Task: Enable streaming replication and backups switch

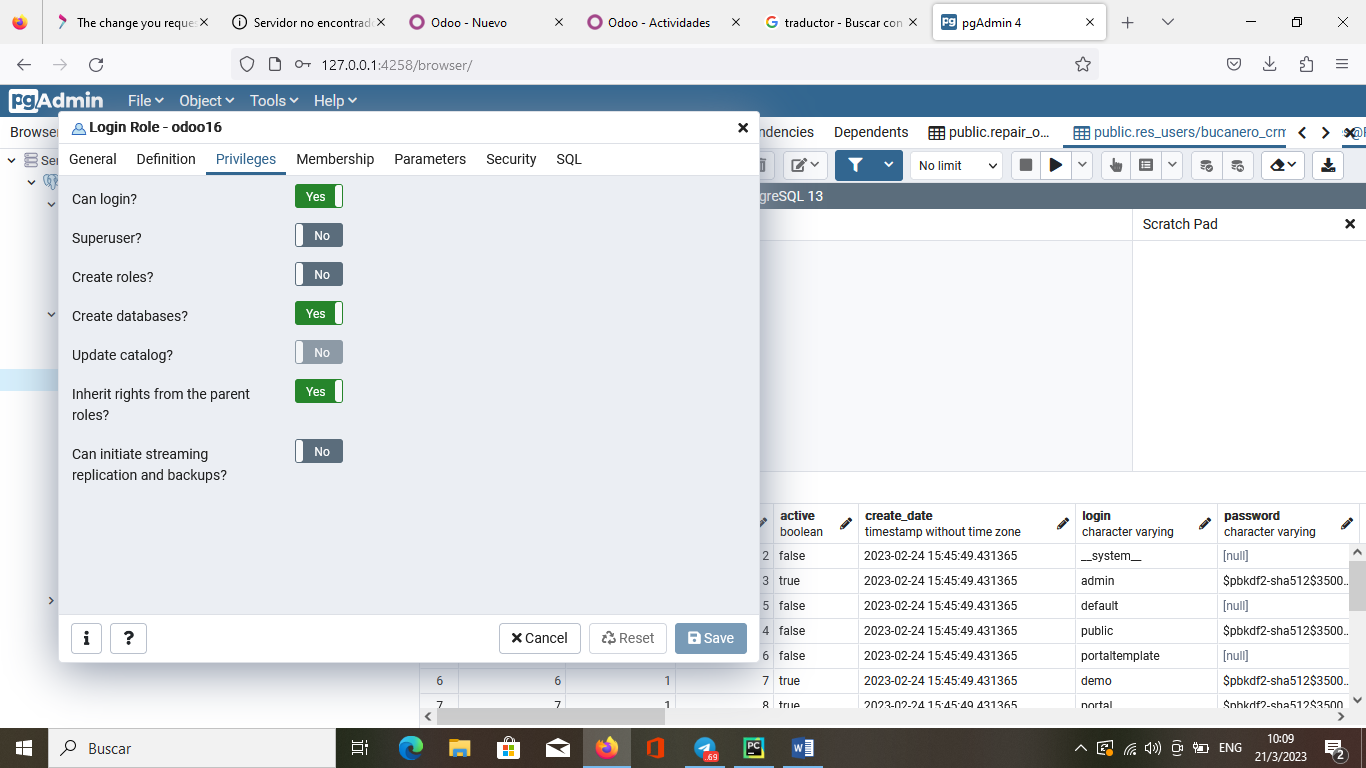Action: click(x=319, y=452)
